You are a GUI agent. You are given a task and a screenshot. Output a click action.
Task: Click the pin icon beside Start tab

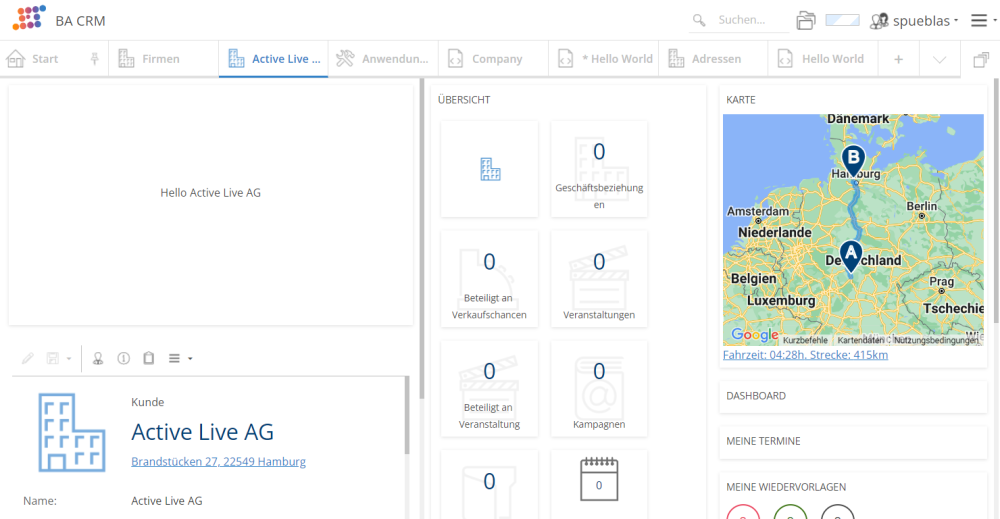(x=95, y=59)
